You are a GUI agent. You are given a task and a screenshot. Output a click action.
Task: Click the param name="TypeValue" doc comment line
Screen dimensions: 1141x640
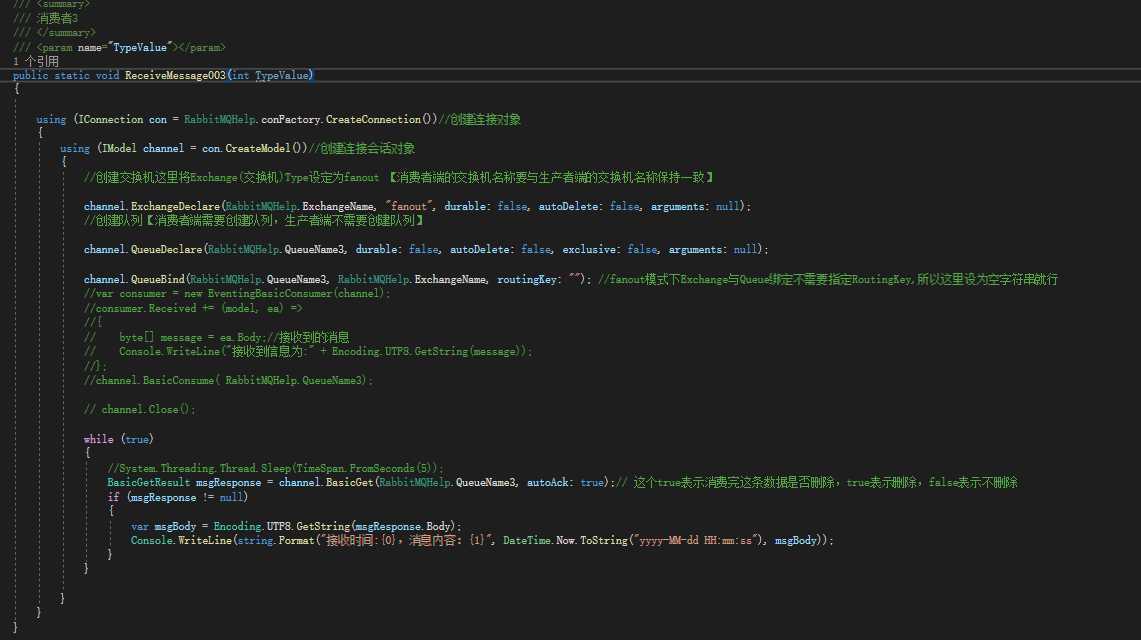(x=119, y=47)
